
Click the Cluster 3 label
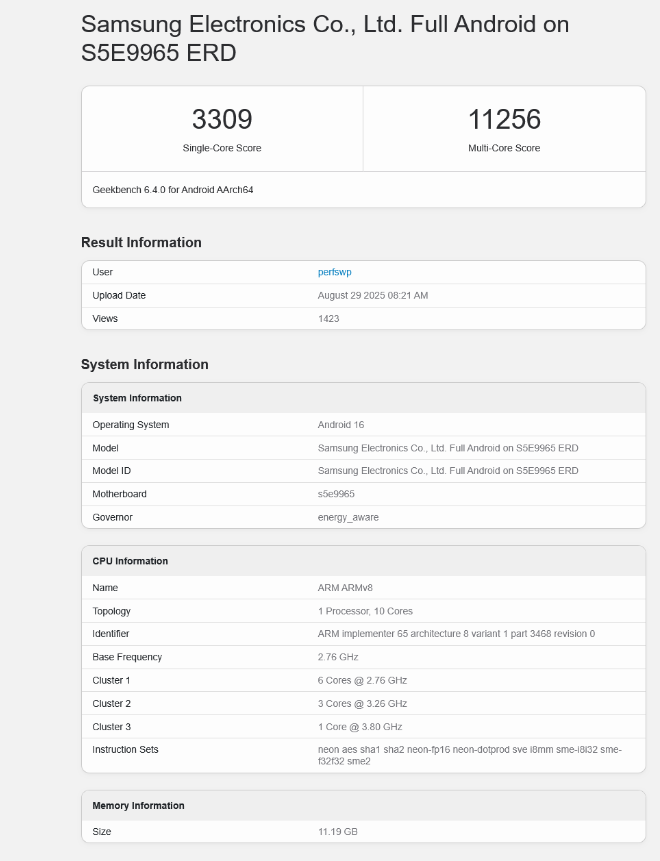click(111, 727)
